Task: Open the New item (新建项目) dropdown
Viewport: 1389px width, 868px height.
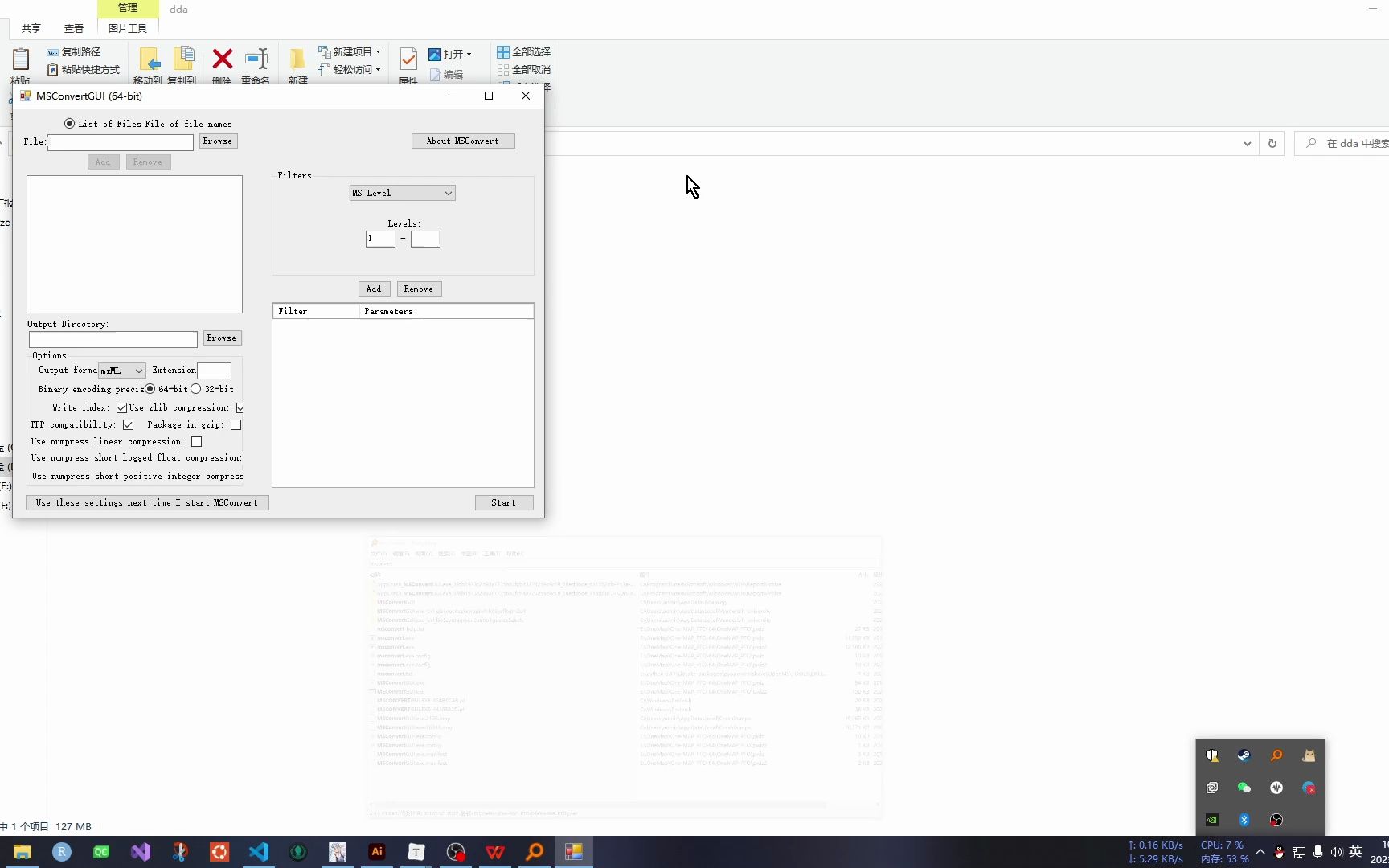Action: 350,51
